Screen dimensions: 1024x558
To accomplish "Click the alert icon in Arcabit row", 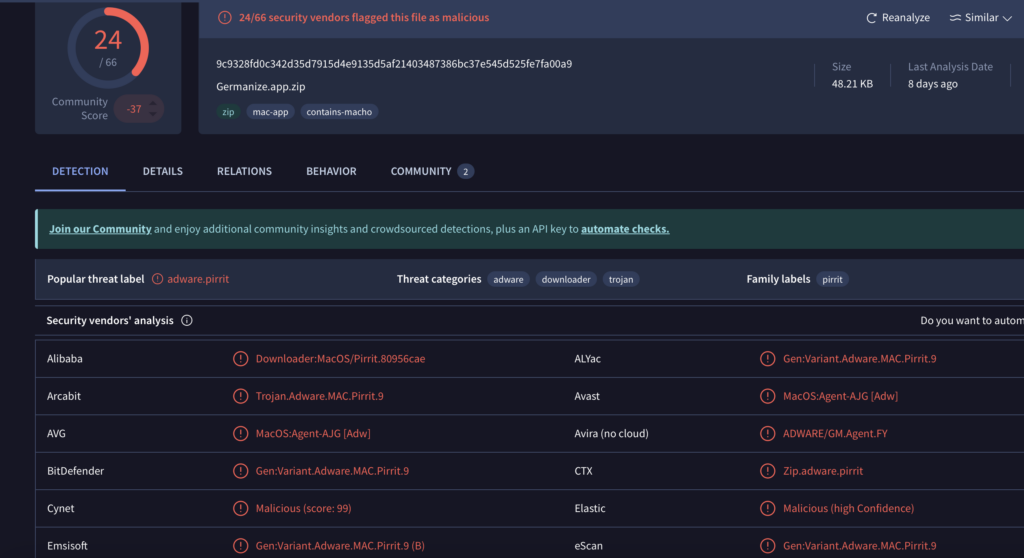I will (240, 396).
